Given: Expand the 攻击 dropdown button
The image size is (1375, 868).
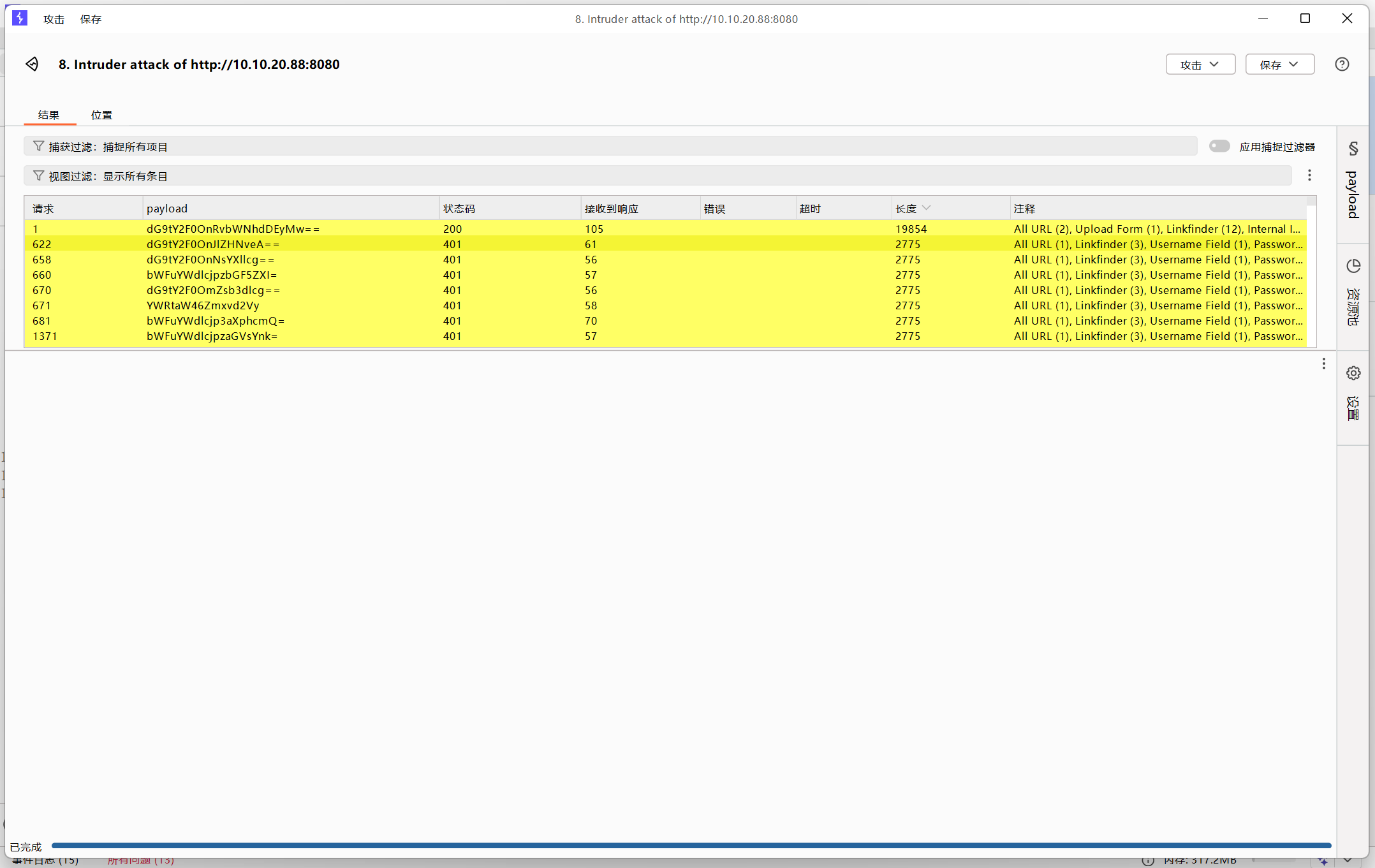Looking at the screenshot, I should pyautogui.click(x=1200, y=64).
